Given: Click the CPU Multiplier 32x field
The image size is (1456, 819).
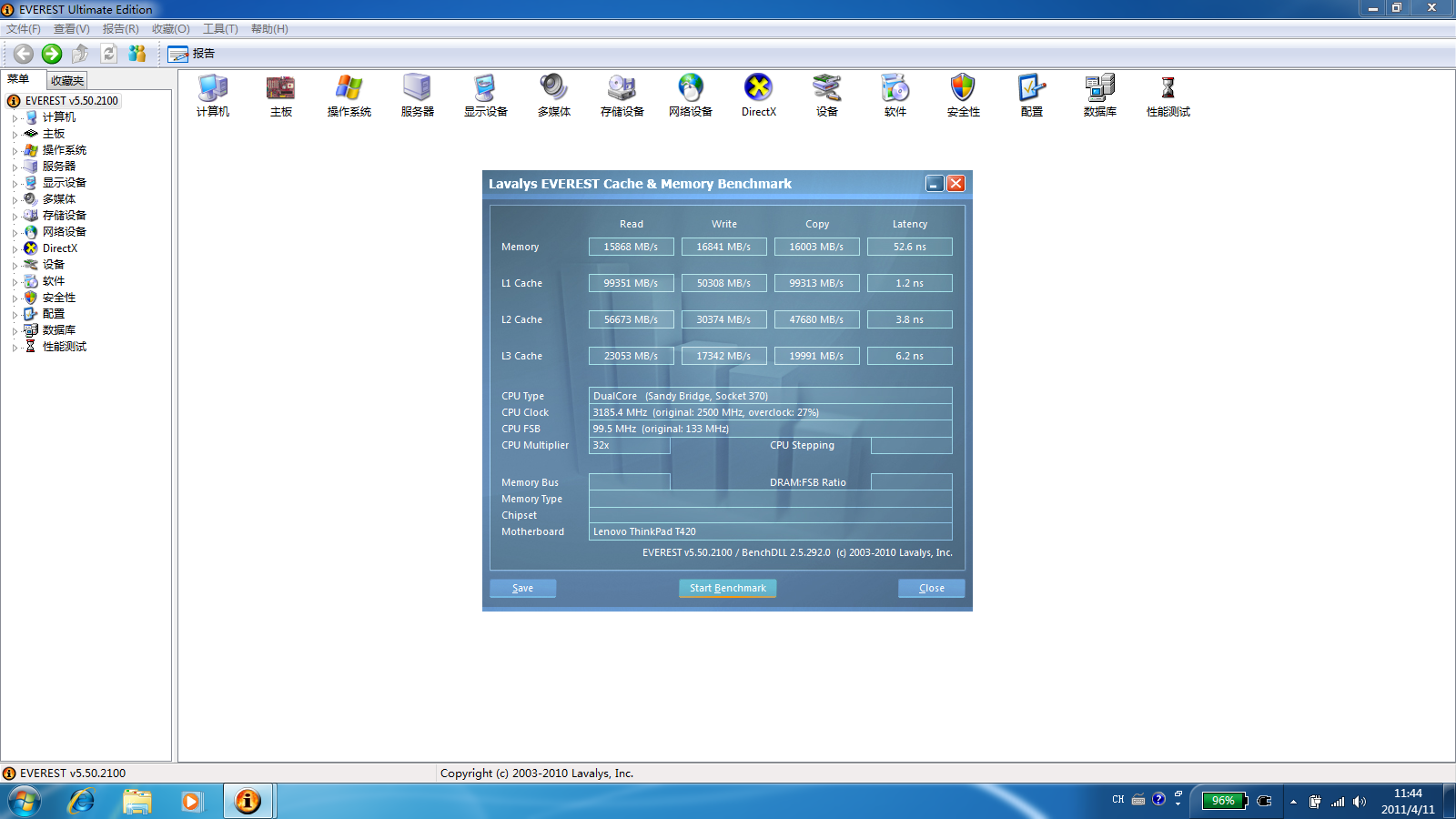Looking at the screenshot, I should coord(630,445).
